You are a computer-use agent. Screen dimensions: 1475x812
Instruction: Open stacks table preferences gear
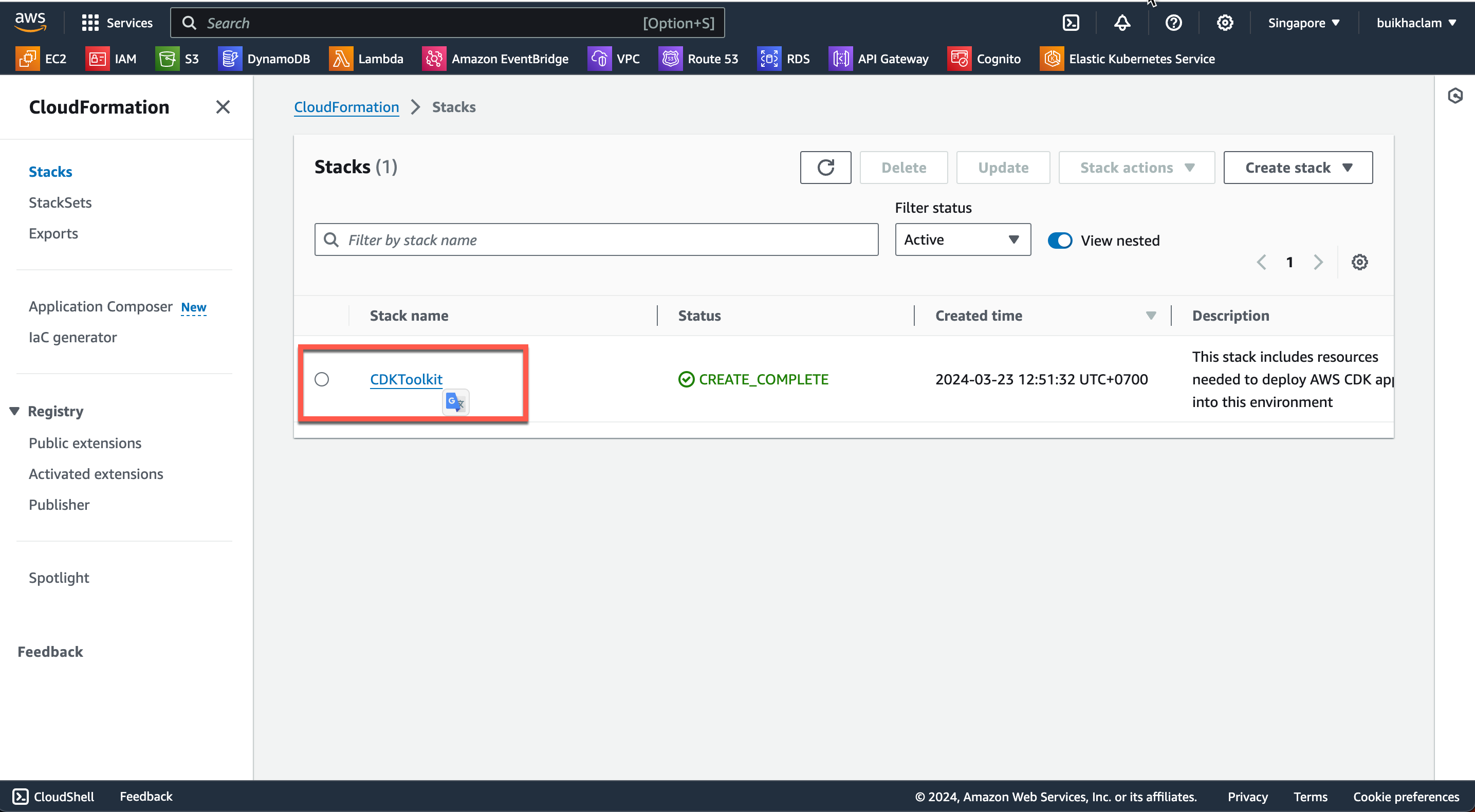pyautogui.click(x=1360, y=262)
